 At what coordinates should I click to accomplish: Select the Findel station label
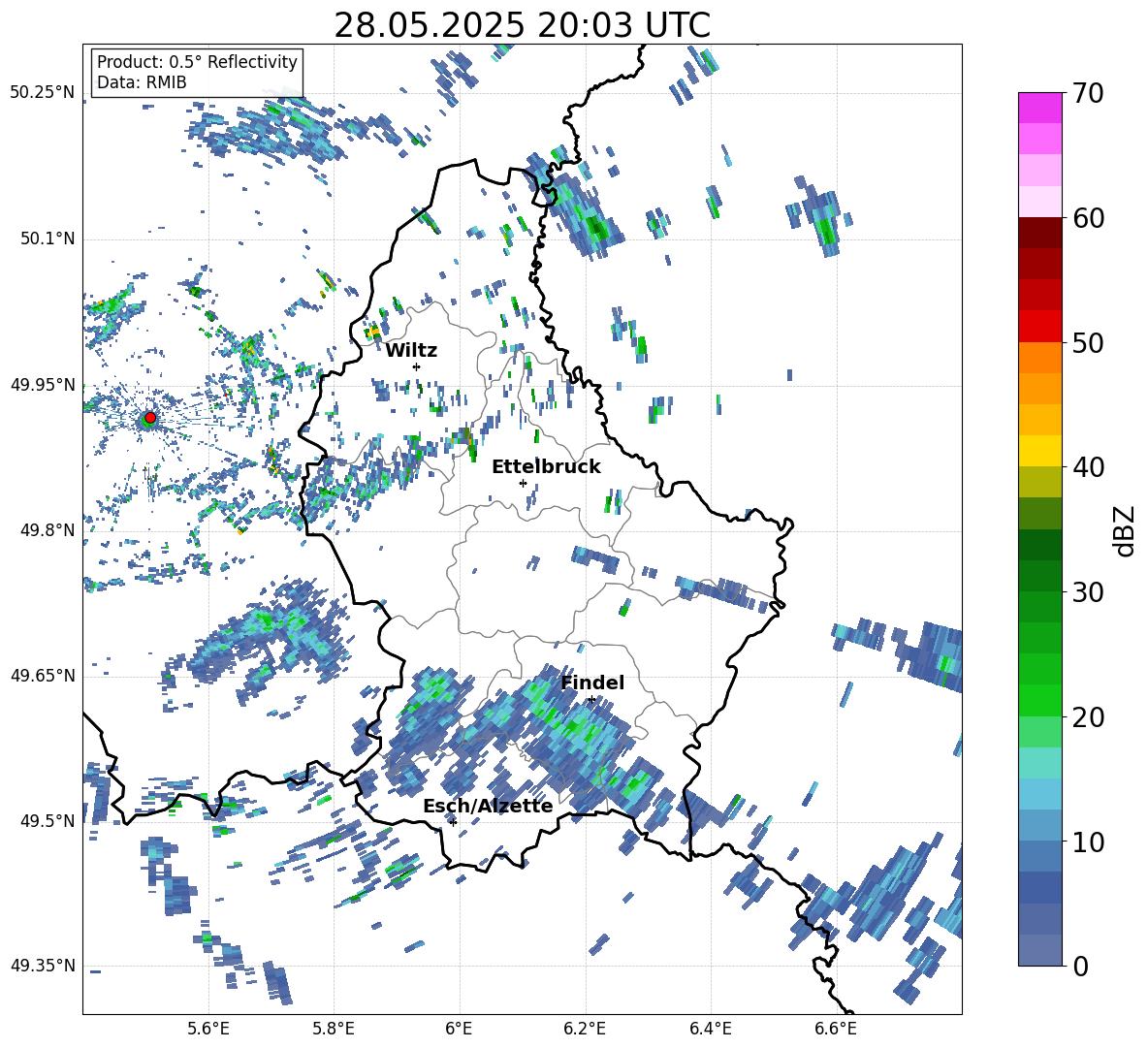(592, 683)
